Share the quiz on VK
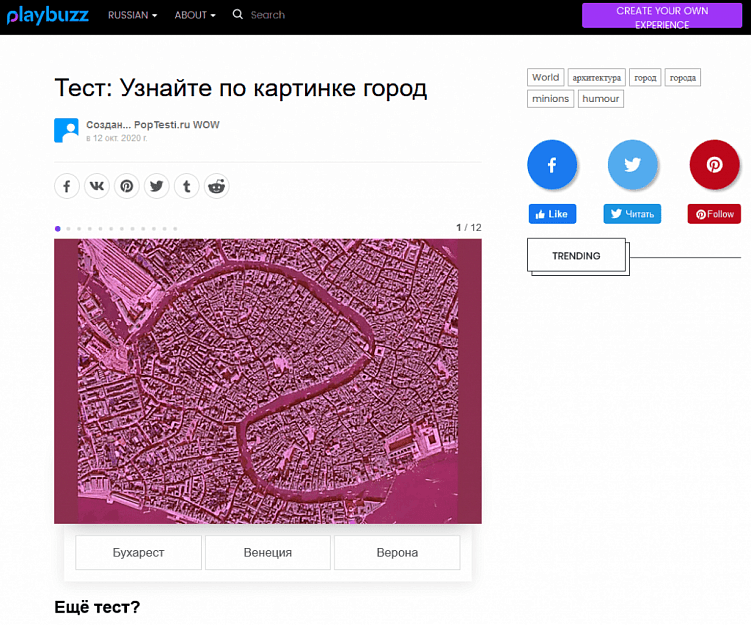Viewport: 751px width, 625px height. 96,186
